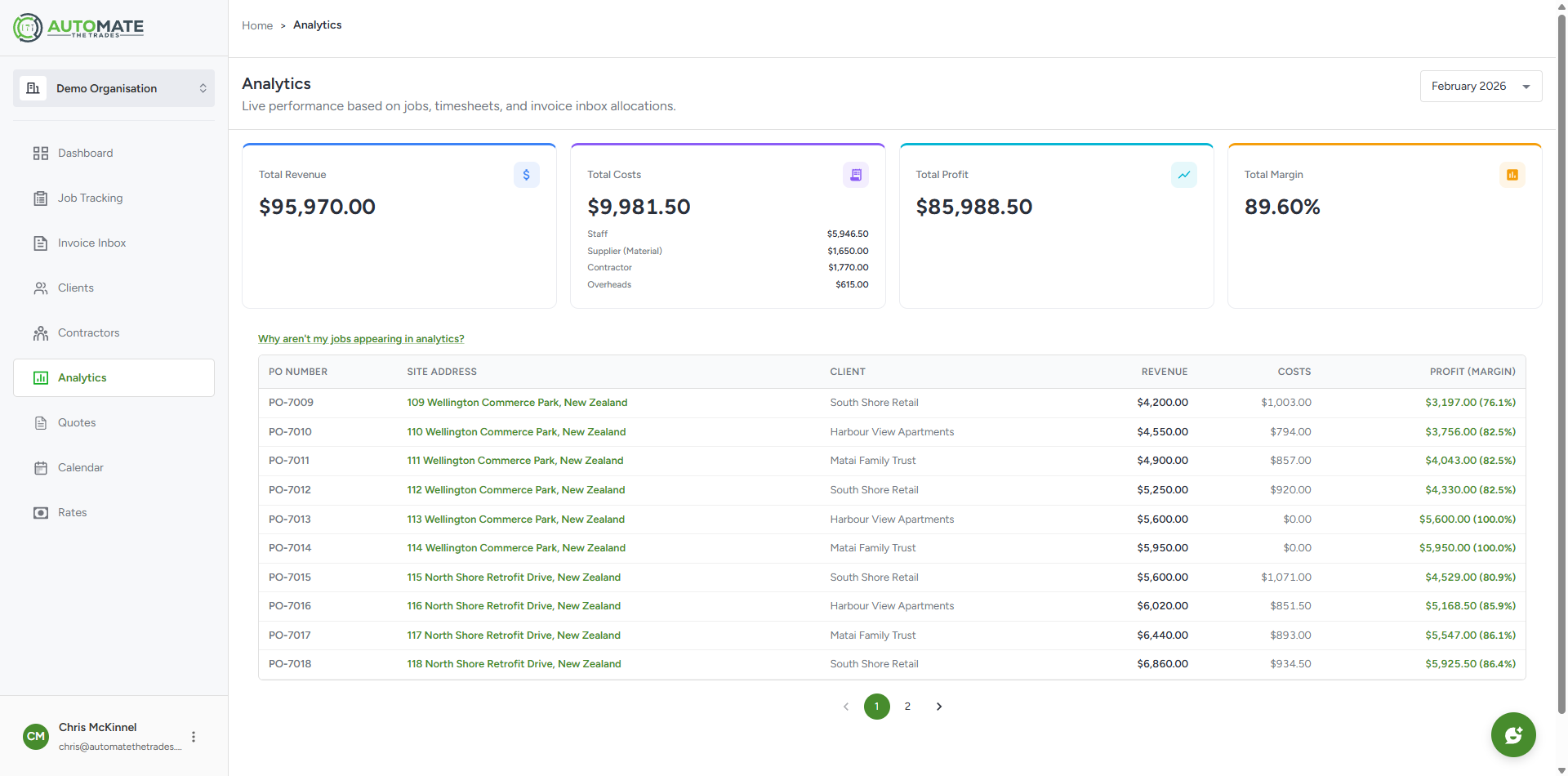This screenshot has height=776, width=1568.
Task: Click the trend icon on Total Profit card
Action: tap(1184, 174)
